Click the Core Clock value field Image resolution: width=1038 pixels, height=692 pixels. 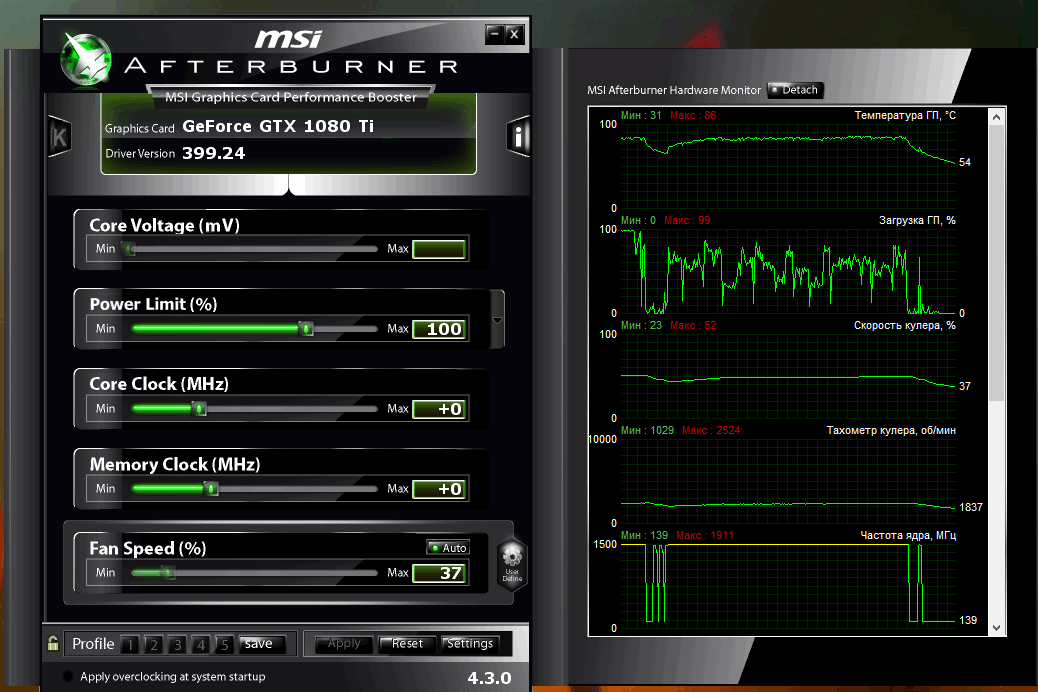(440, 409)
